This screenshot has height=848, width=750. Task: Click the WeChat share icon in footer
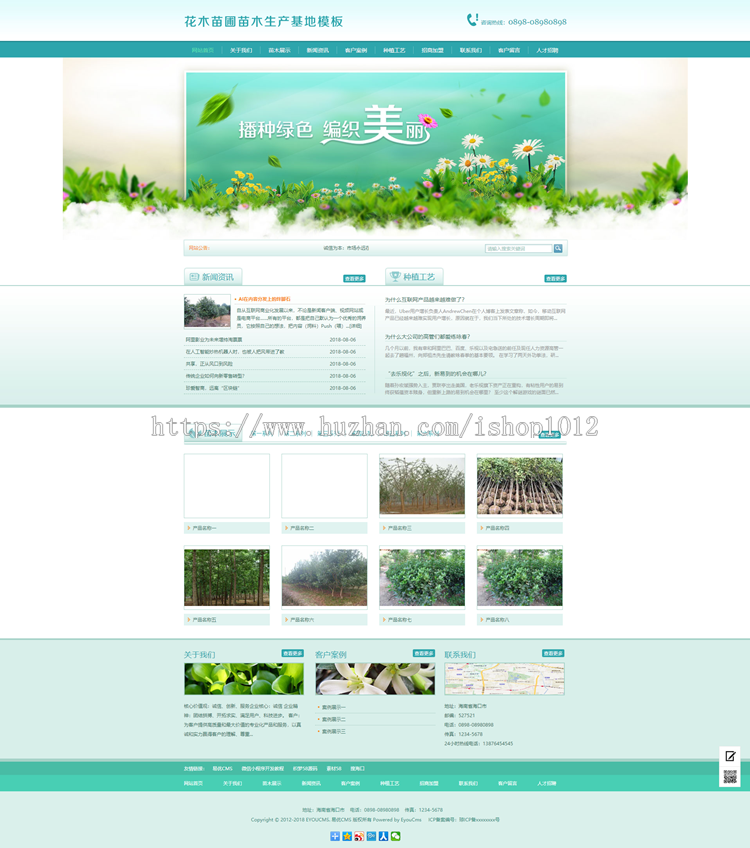(x=396, y=836)
